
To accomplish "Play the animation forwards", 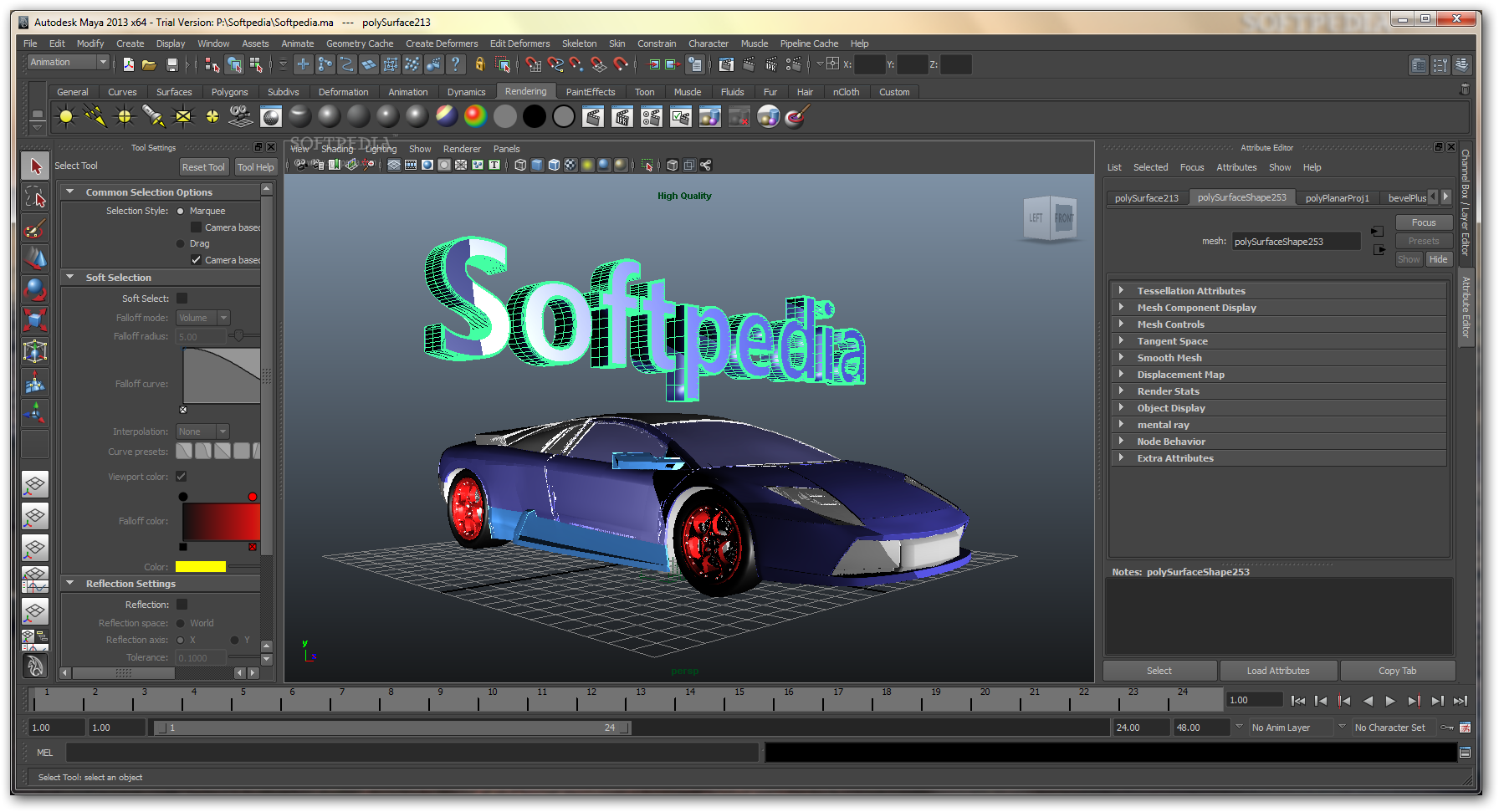I will click(1390, 701).
